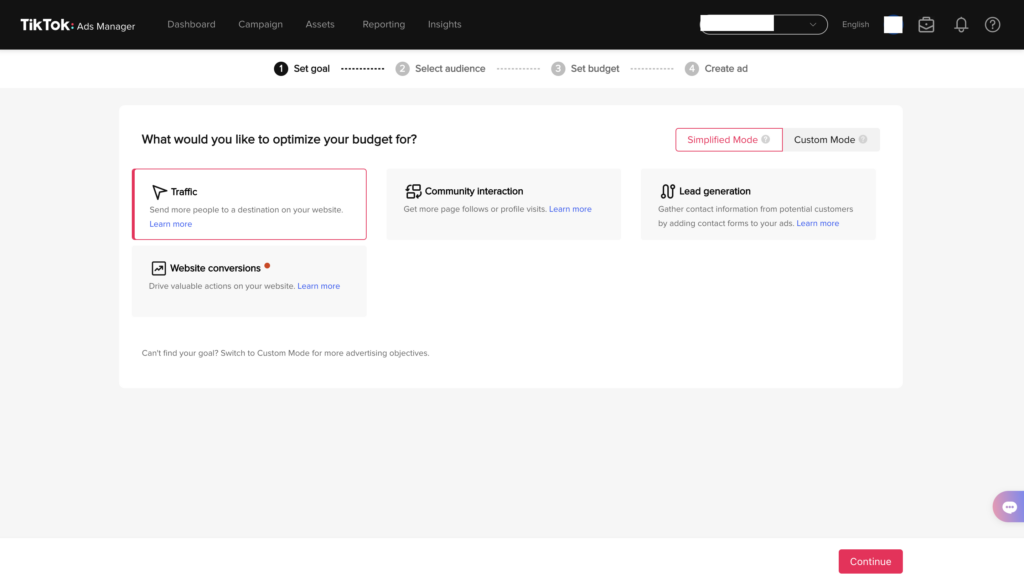
Task: Open Learn more under Community interaction
Action: coord(570,209)
